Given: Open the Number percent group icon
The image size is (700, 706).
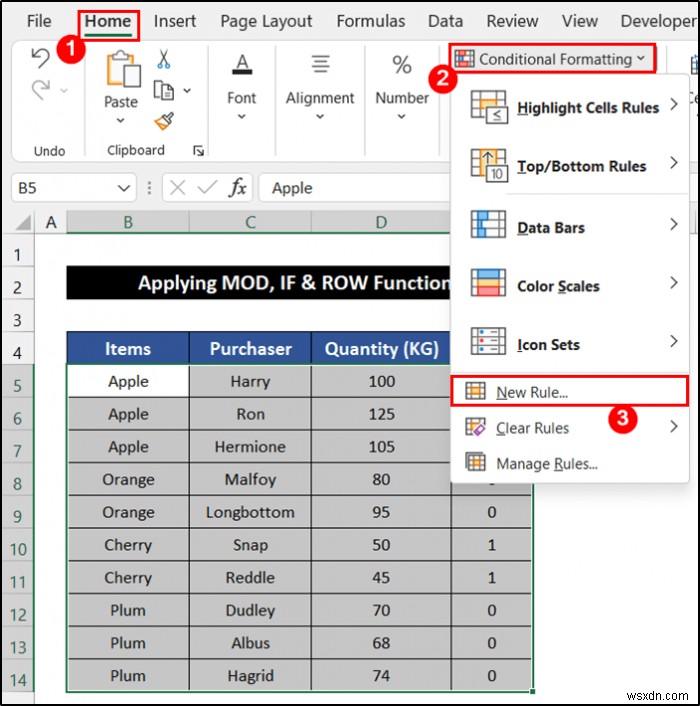Looking at the screenshot, I should tap(402, 64).
